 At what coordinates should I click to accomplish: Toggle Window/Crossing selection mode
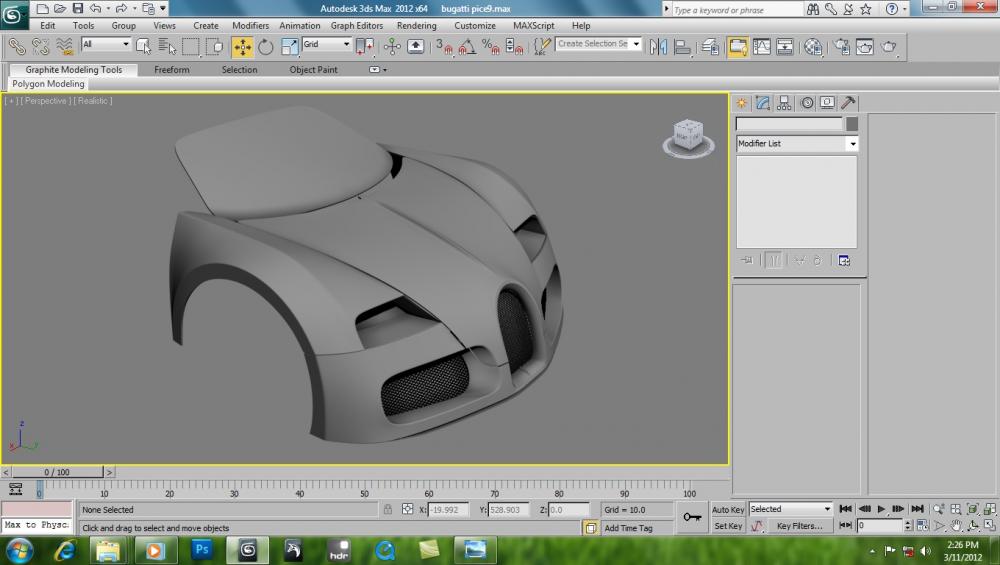(x=215, y=47)
